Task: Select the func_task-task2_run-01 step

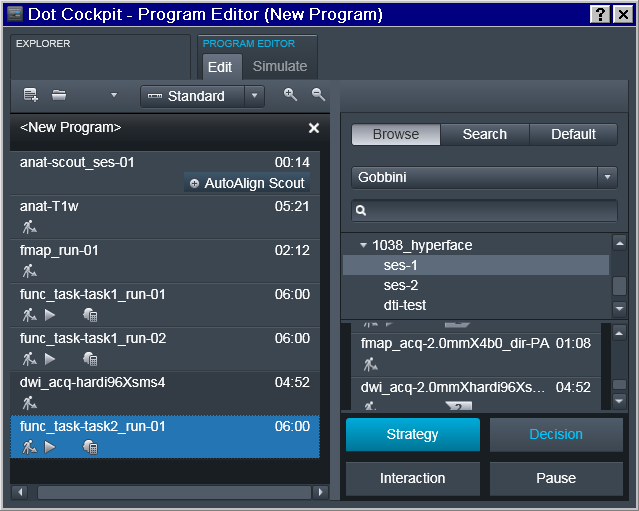Action: (x=165, y=437)
